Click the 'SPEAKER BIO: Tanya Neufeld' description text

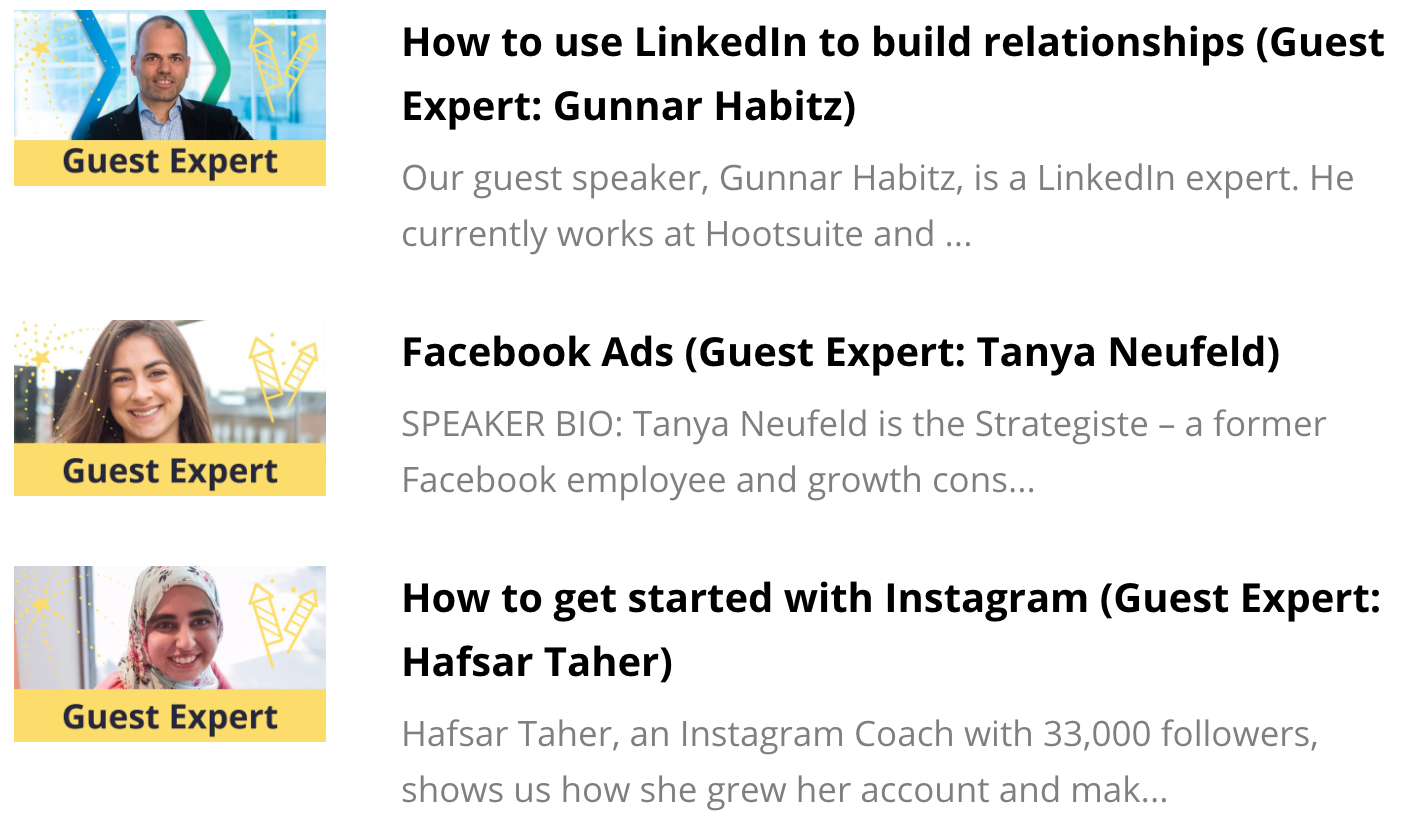pos(863,452)
